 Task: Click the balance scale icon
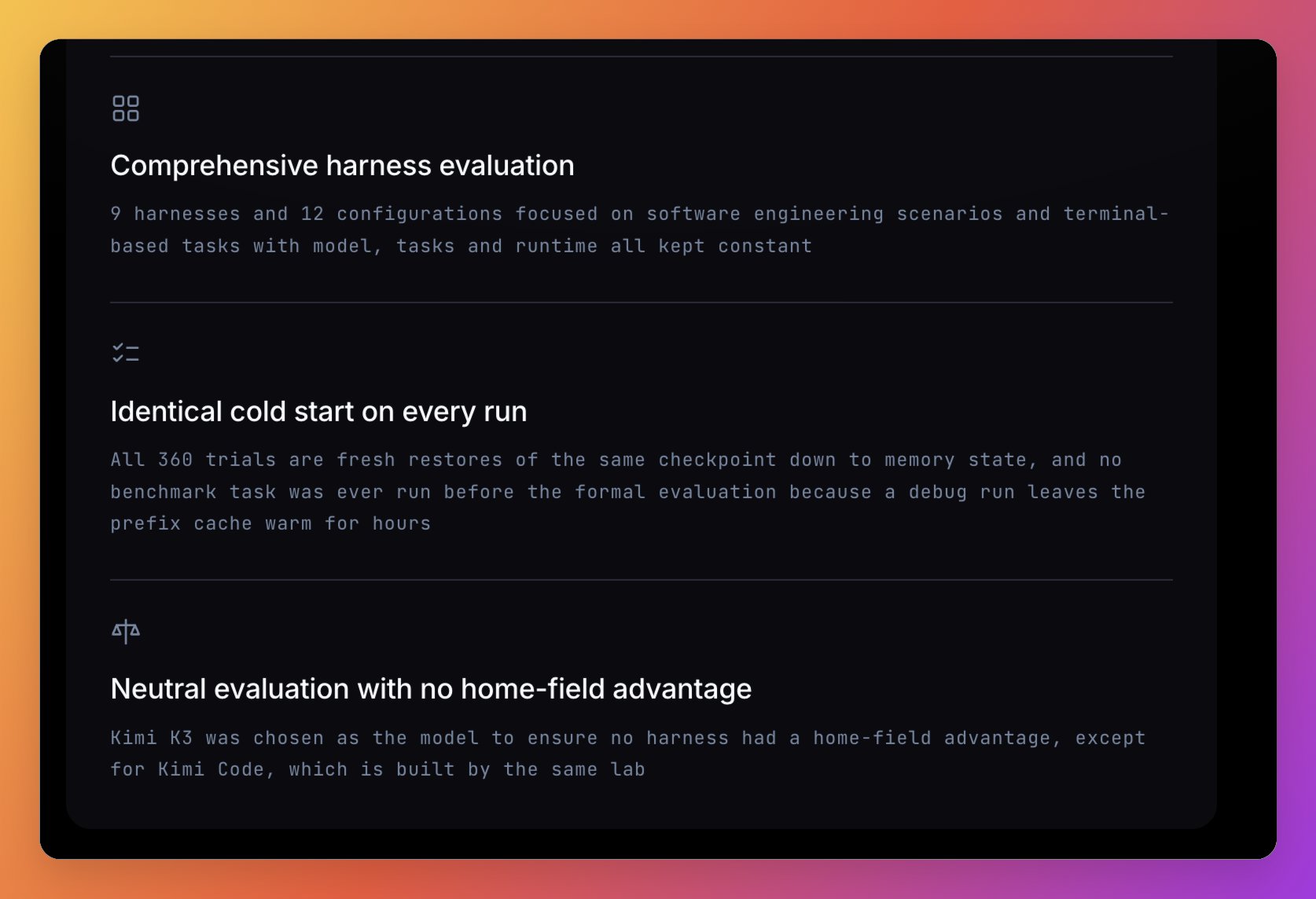tap(126, 631)
